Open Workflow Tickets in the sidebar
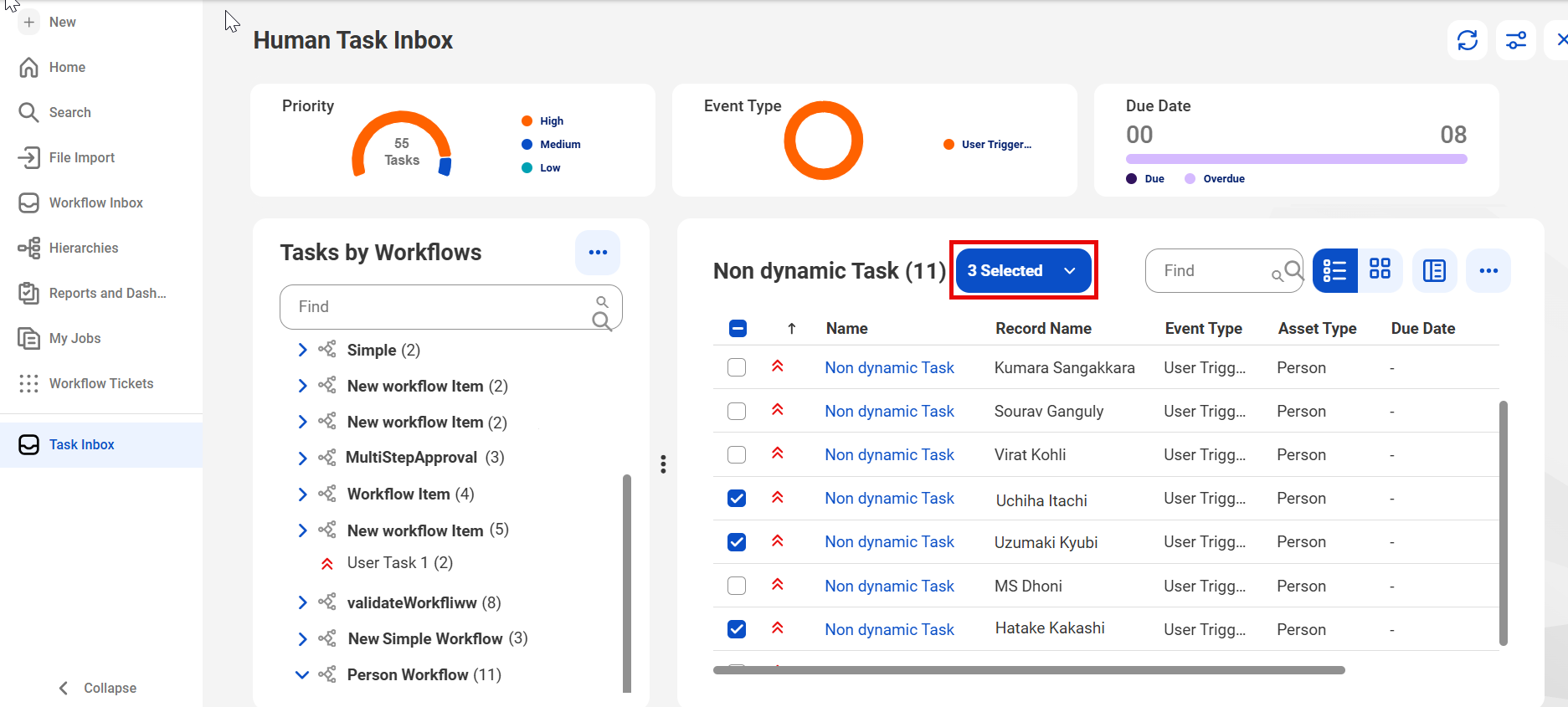 (101, 383)
